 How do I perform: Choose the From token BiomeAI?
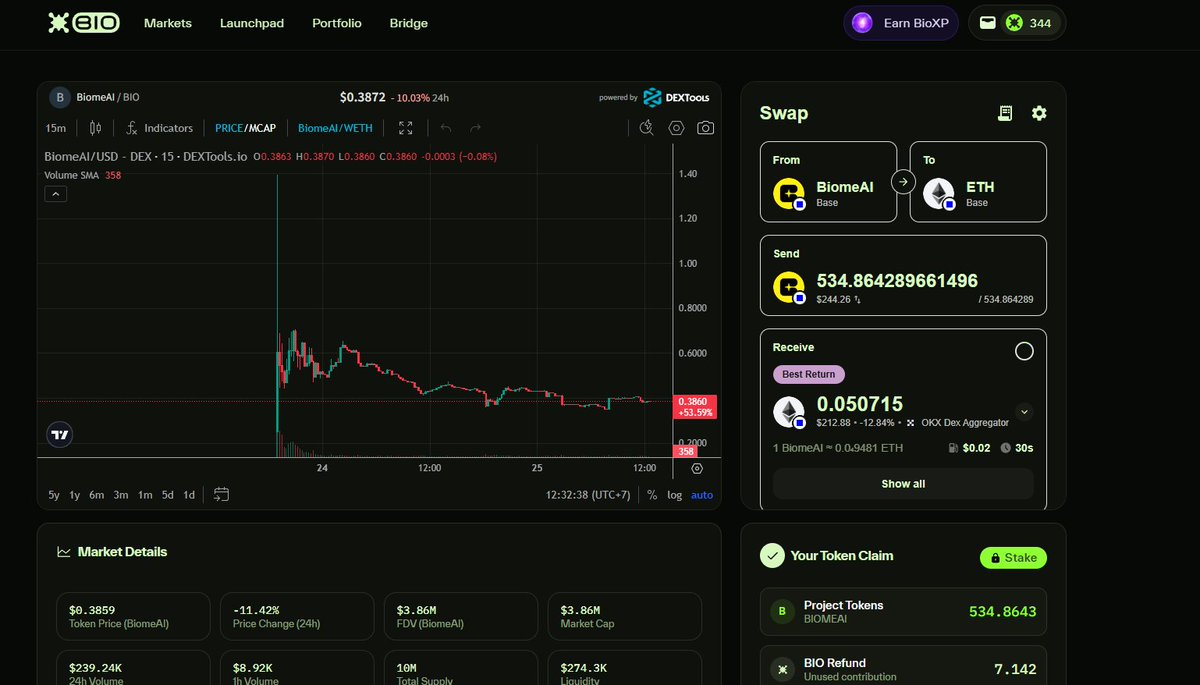829,182
